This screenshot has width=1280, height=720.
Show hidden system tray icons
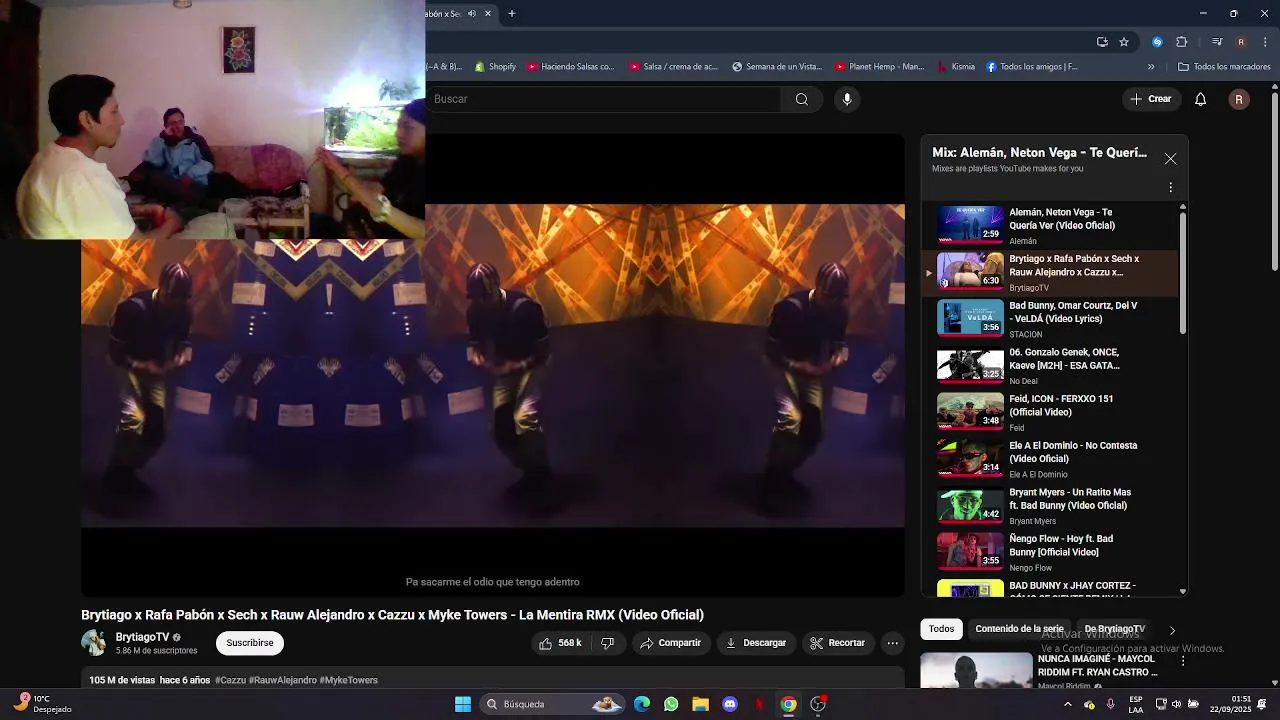[1068, 704]
